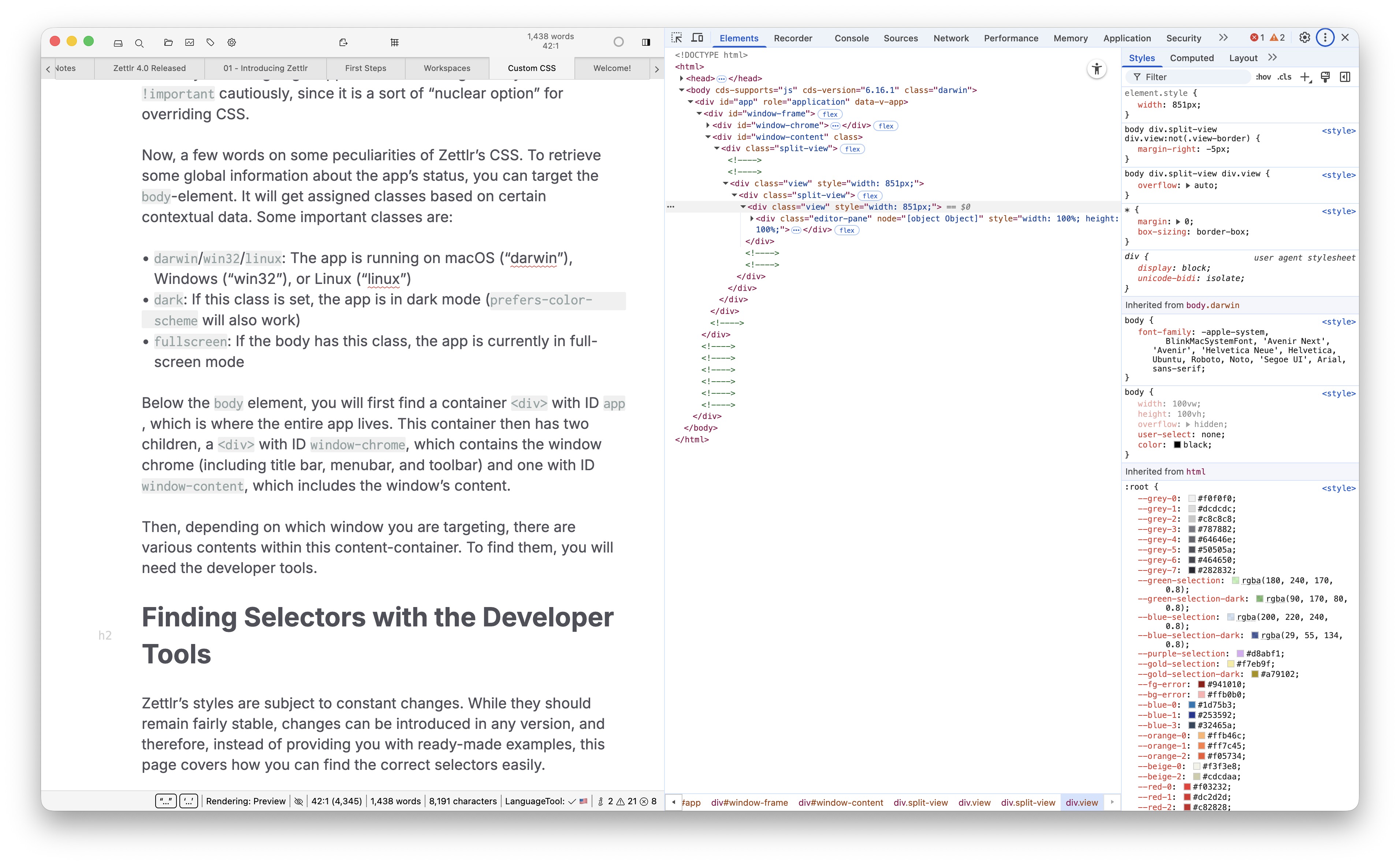The image size is (1400, 865).
Task: Click the right tab-scroll arrow
Action: [656, 69]
